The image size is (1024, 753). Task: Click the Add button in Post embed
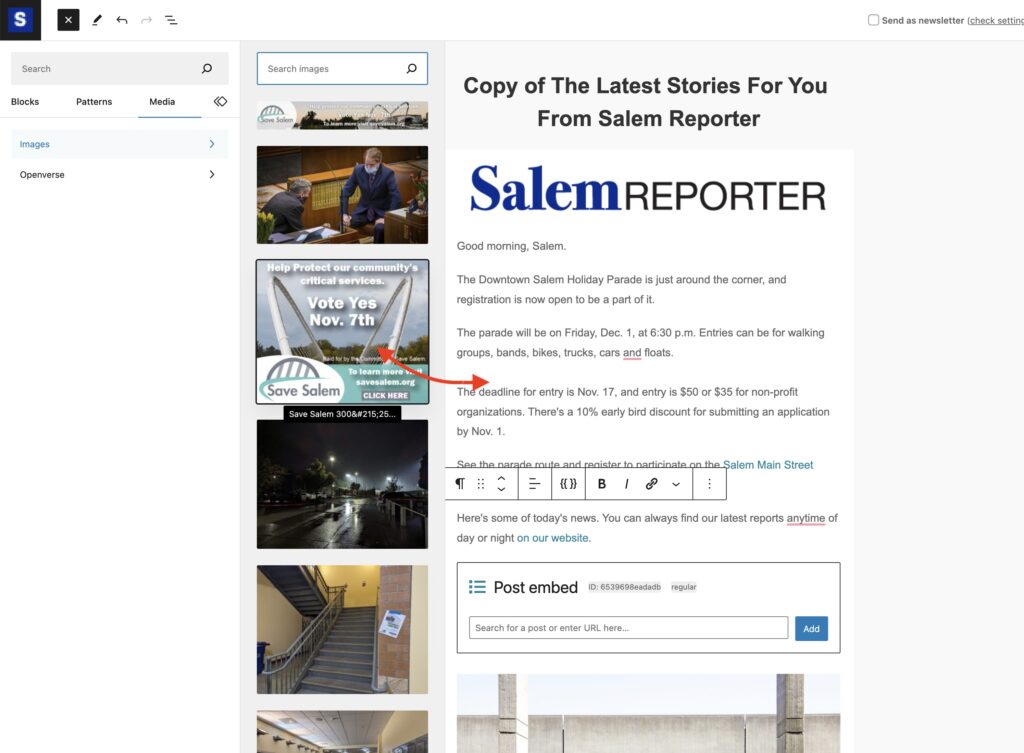click(811, 628)
